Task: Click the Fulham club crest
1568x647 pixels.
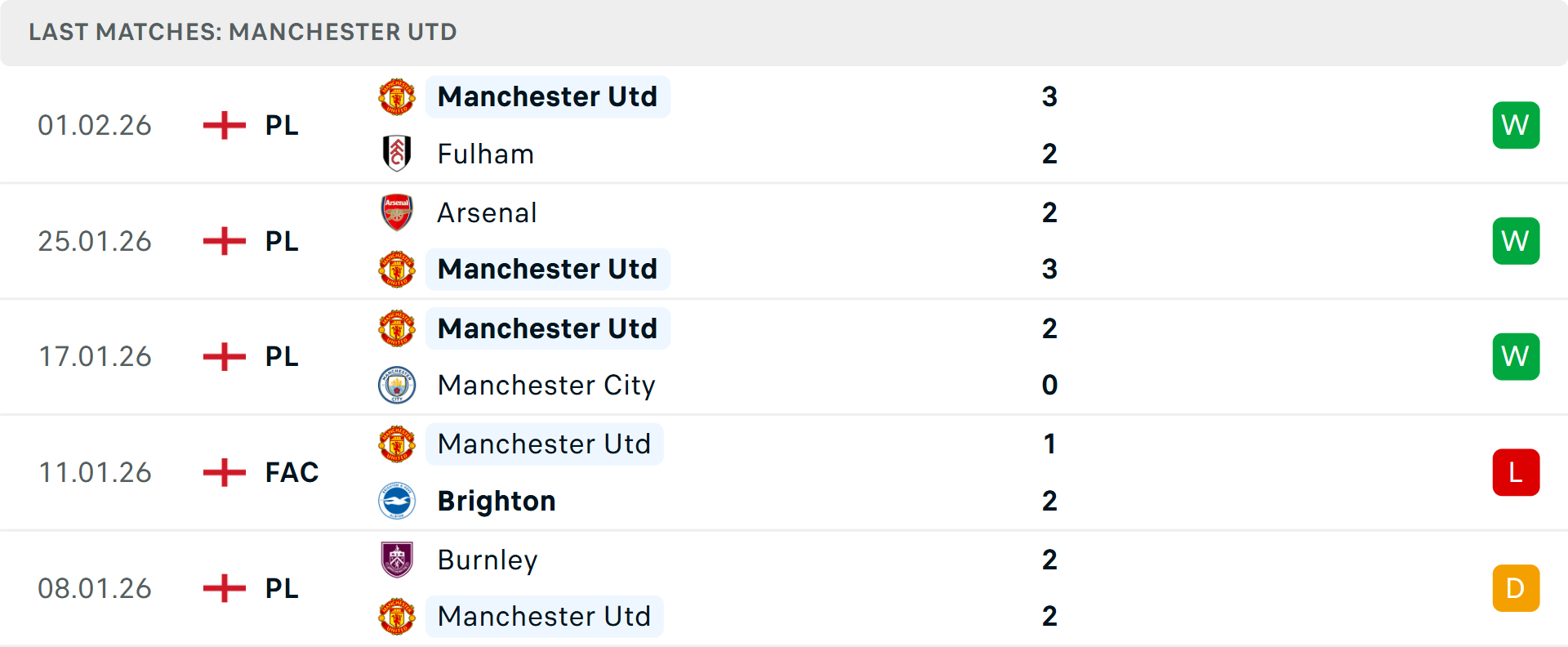Action: click(x=397, y=154)
